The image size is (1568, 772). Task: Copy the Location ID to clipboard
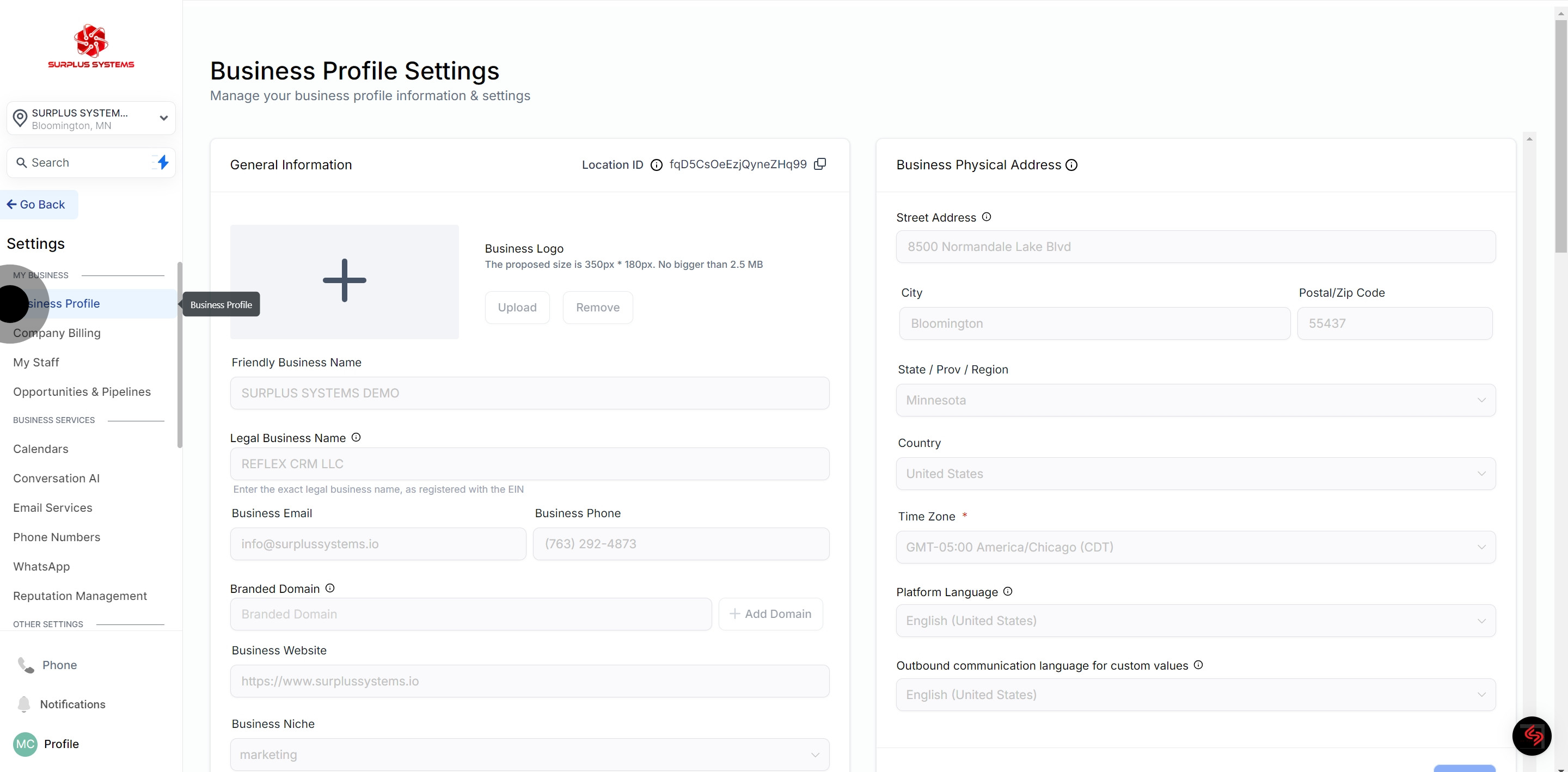point(820,164)
